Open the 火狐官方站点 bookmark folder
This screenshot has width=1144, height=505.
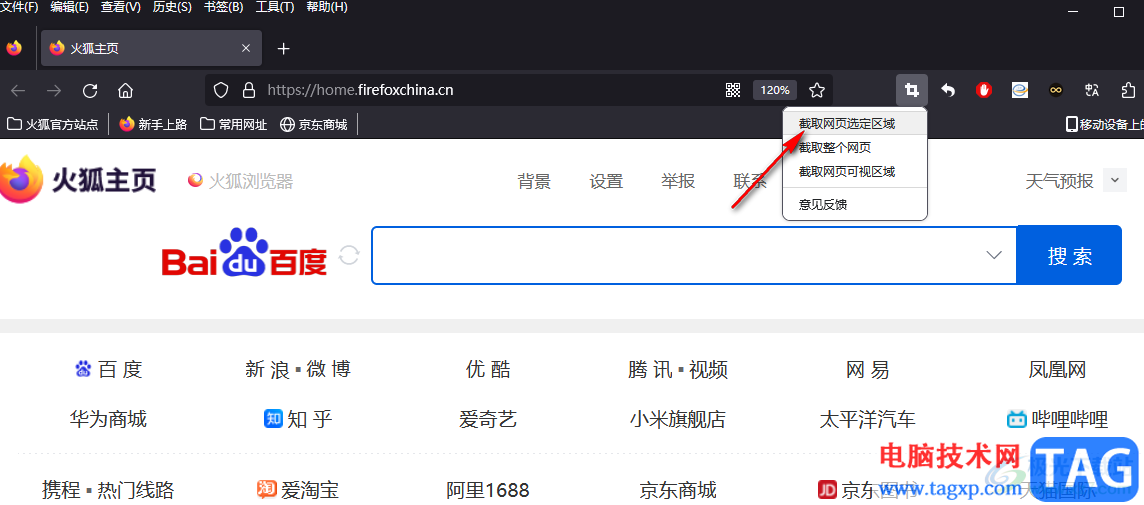tap(53, 124)
